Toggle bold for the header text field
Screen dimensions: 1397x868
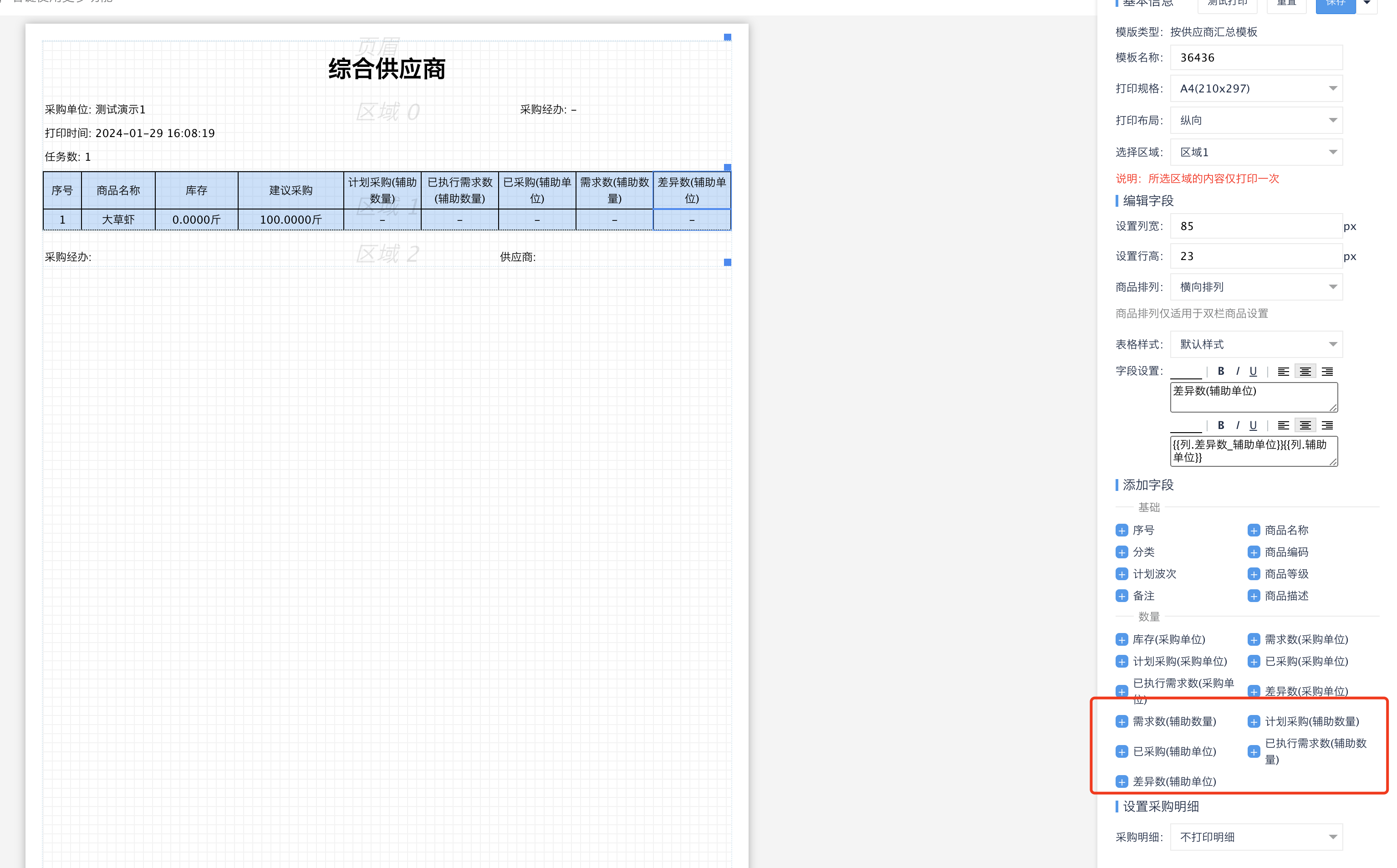coord(1221,371)
